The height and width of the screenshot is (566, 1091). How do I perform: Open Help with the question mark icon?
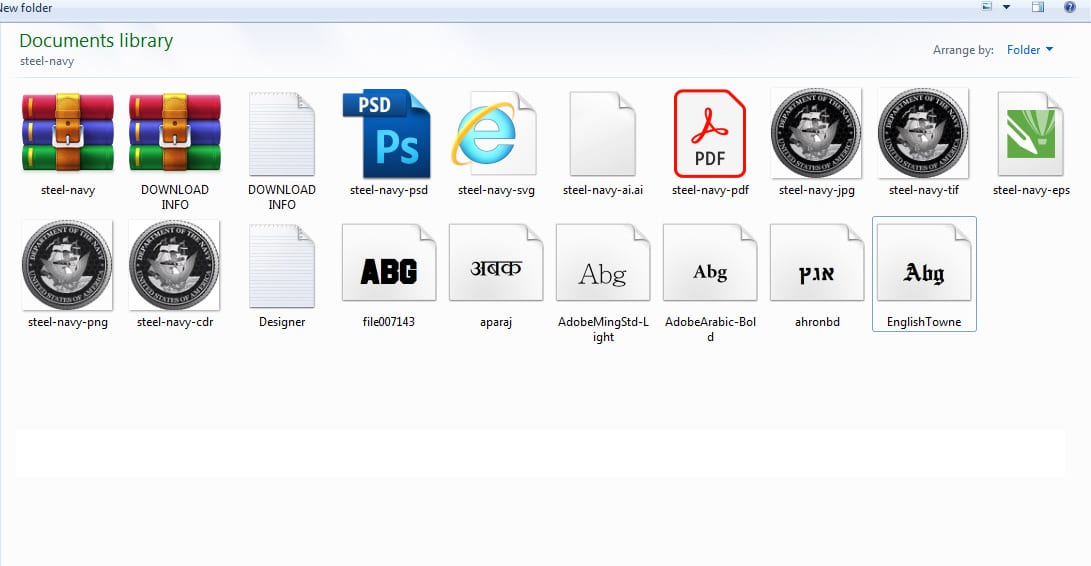point(1069,7)
